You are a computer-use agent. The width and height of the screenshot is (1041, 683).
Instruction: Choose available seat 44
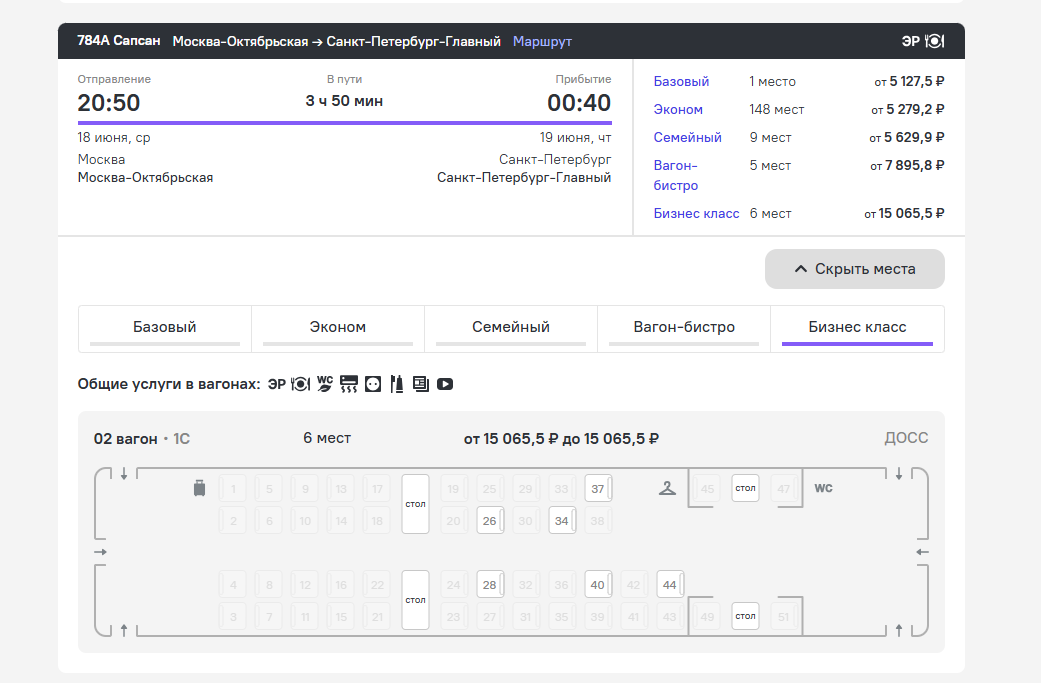(669, 585)
